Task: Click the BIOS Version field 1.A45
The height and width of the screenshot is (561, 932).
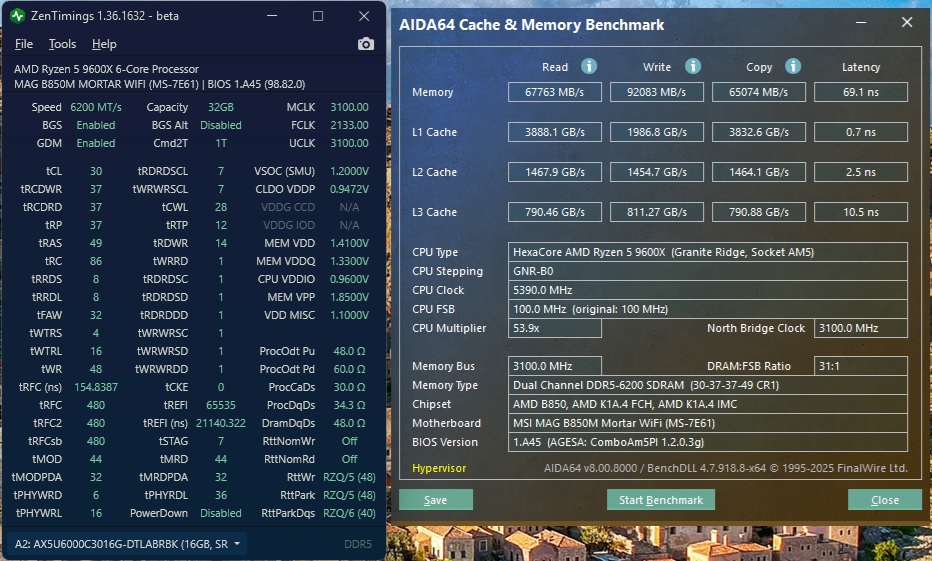Action: coord(707,442)
